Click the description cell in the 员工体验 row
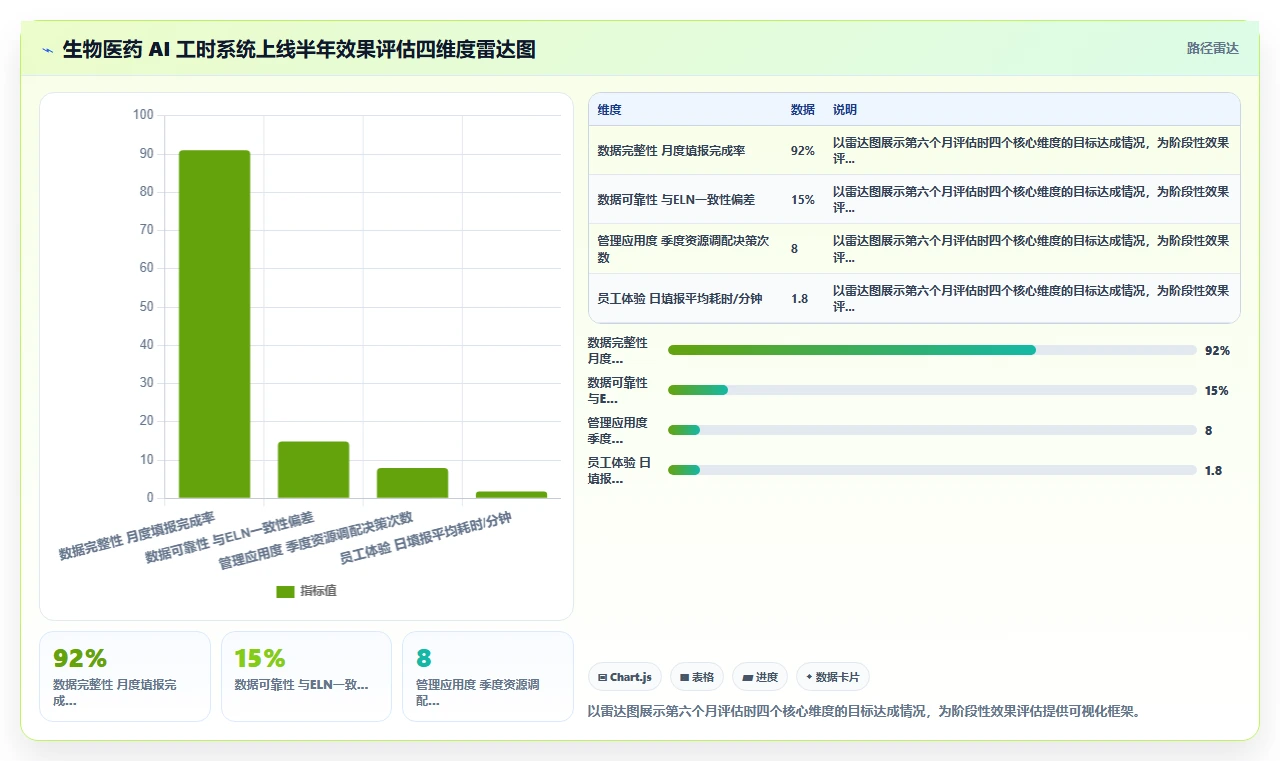The width and height of the screenshot is (1280, 761). coord(1032,299)
